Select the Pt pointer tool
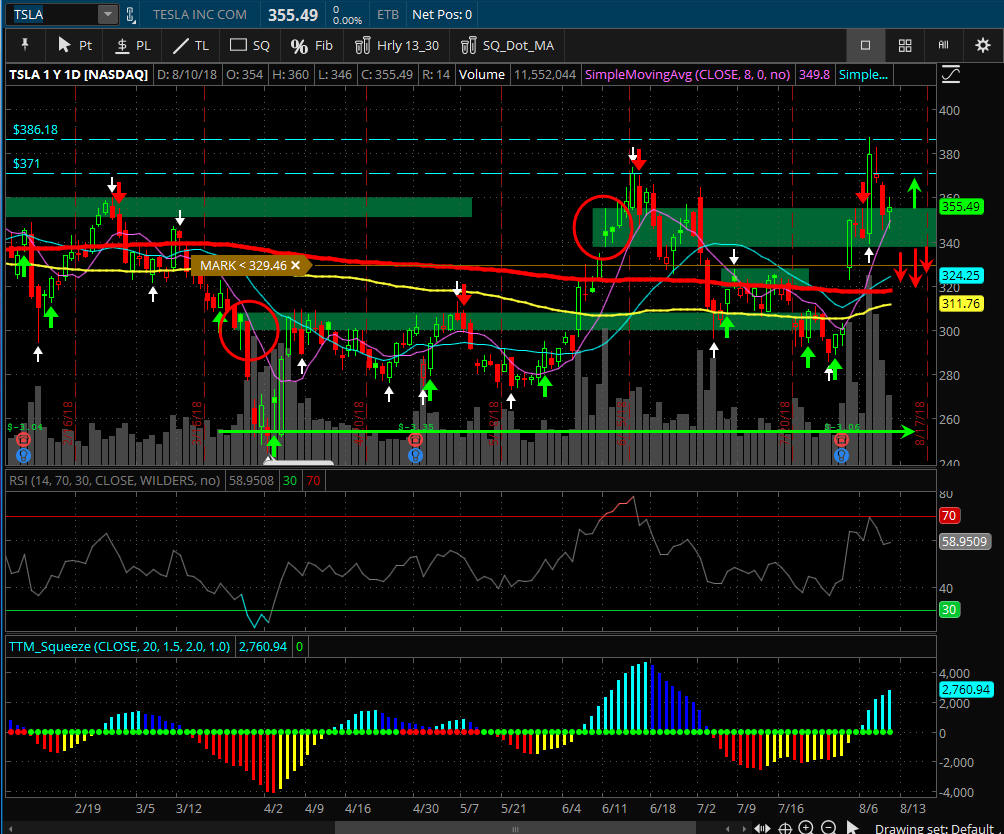1004x834 pixels. (75, 45)
